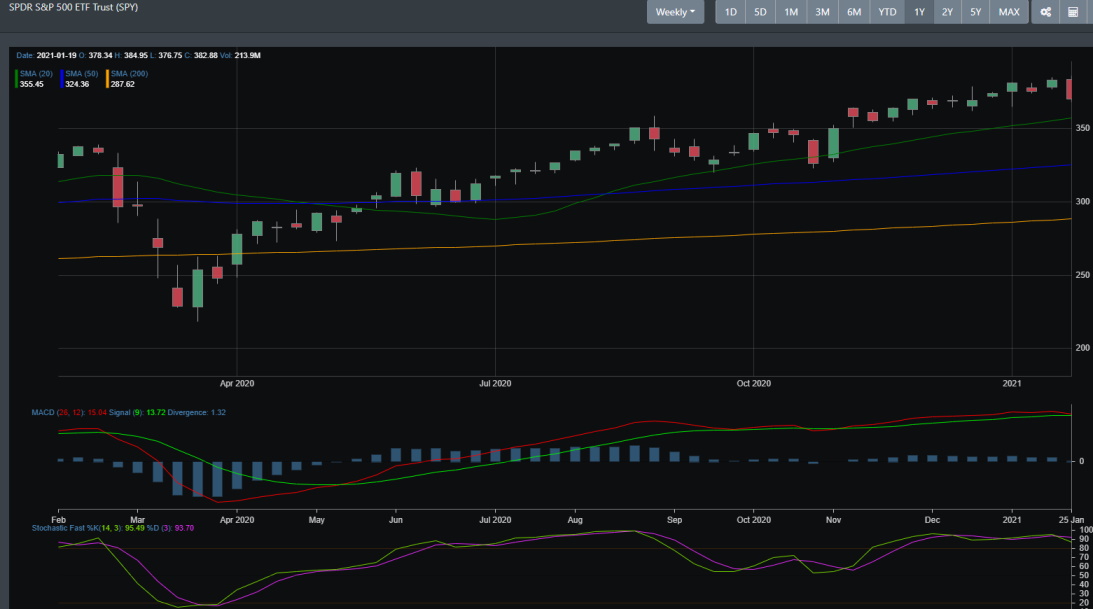Select the YTD time range
This screenshot has height=609, width=1093.
(x=887, y=12)
